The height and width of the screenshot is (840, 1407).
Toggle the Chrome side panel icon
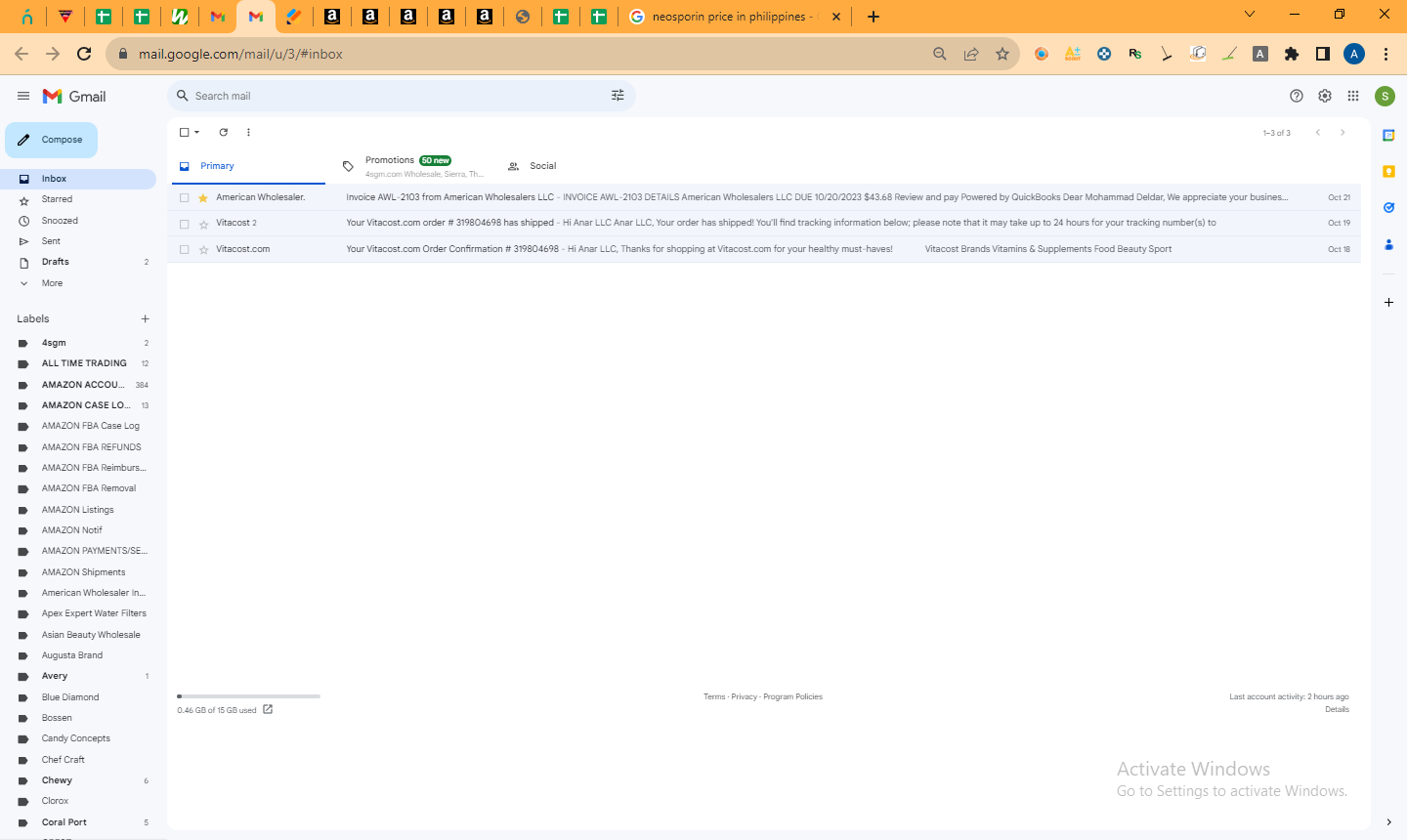point(1323,54)
